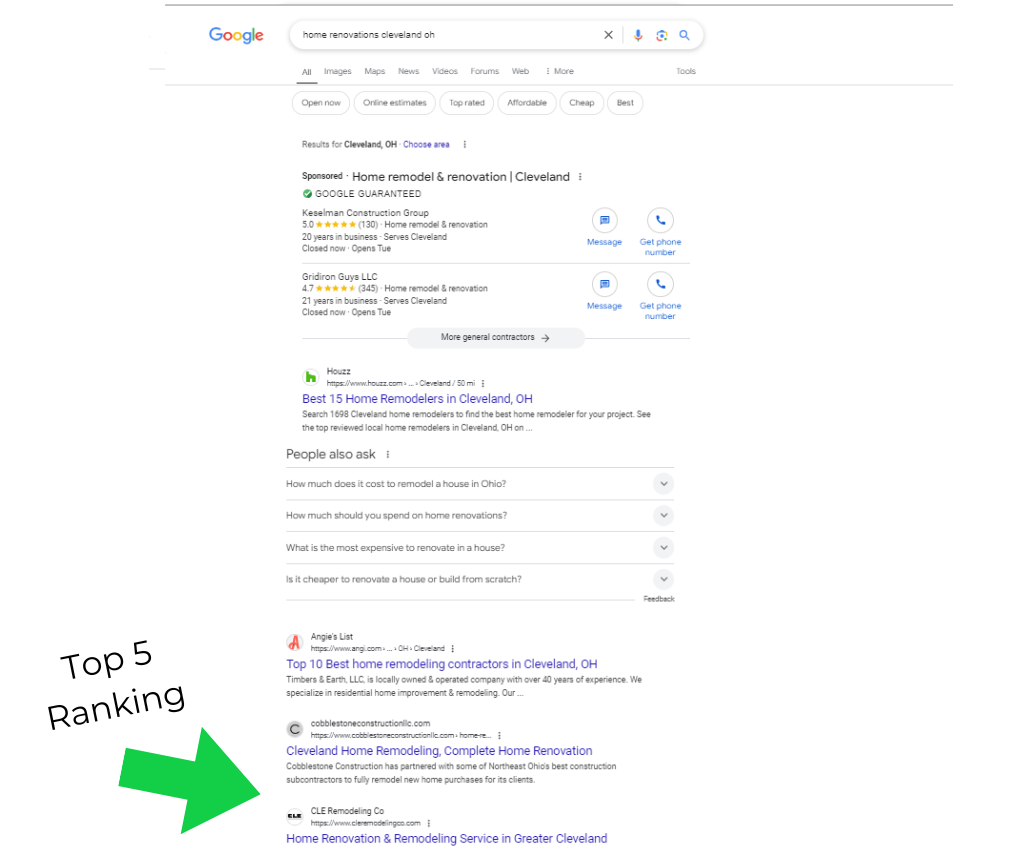Viewport: 1022px width, 848px height.
Task: Click the CLE Remodeling Co favicon
Action: click(x=295, y=816)
